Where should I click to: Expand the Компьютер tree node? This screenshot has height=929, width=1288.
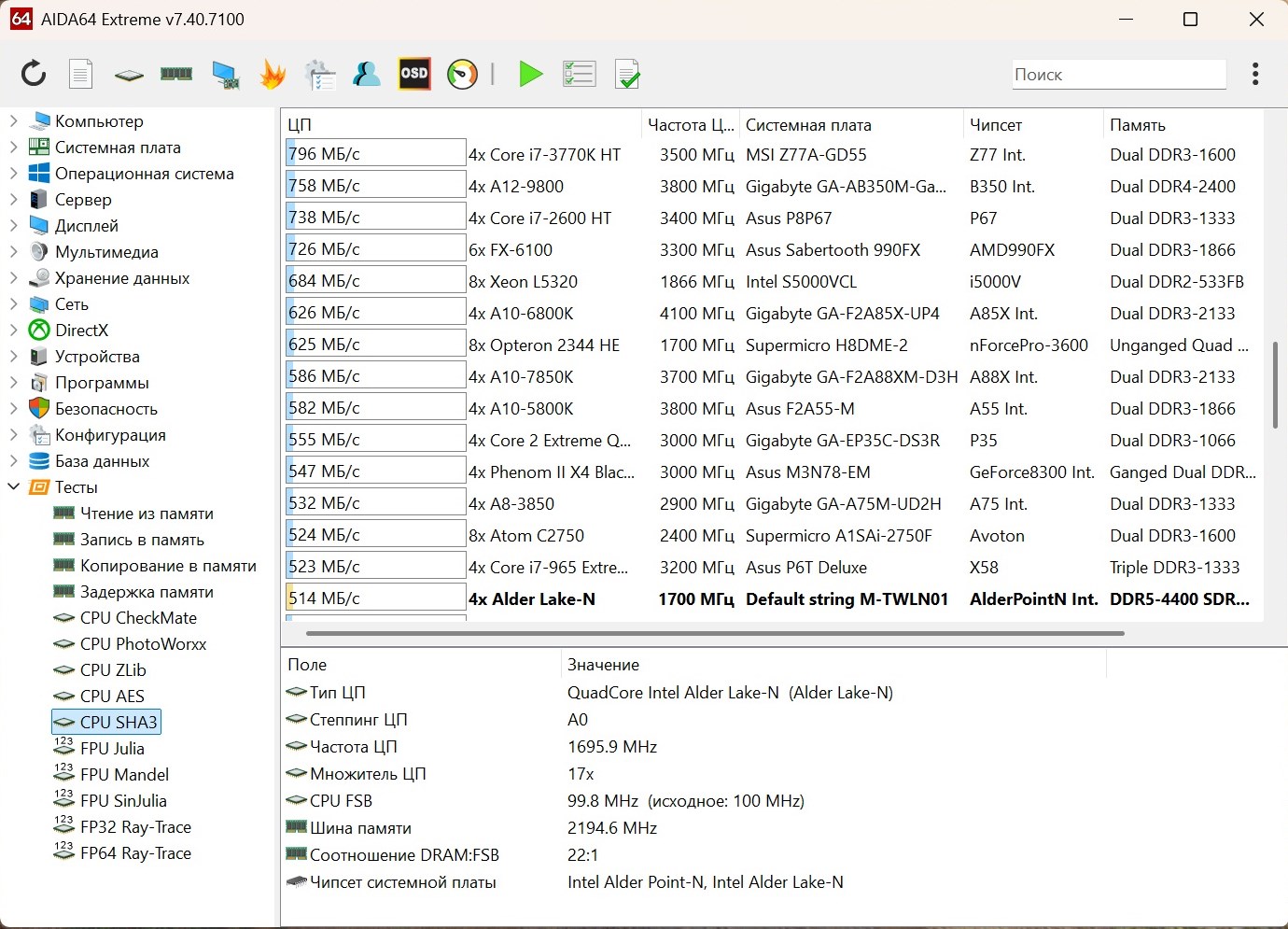tap(14, 120)
